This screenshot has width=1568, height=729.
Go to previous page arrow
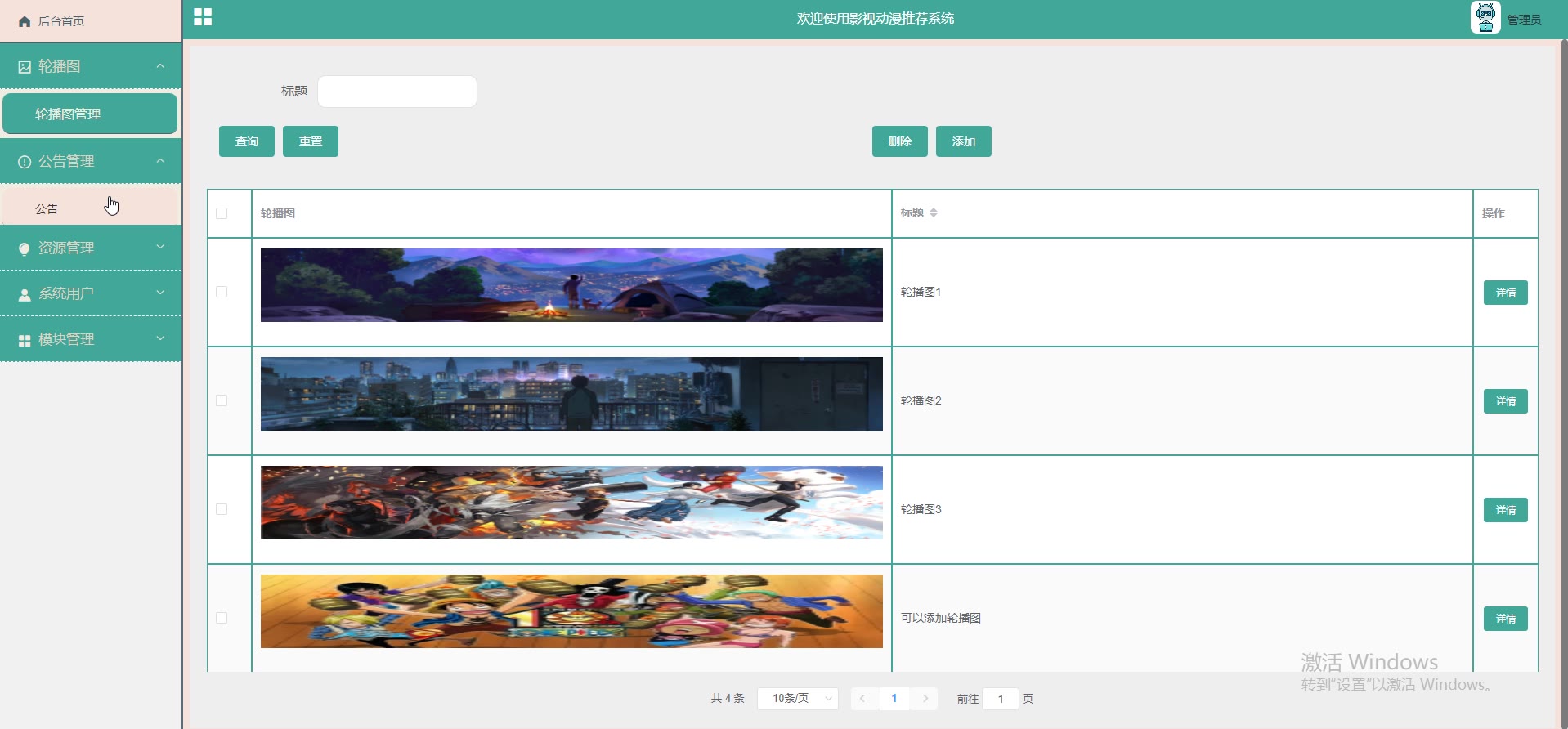click(x=862, y=699)
